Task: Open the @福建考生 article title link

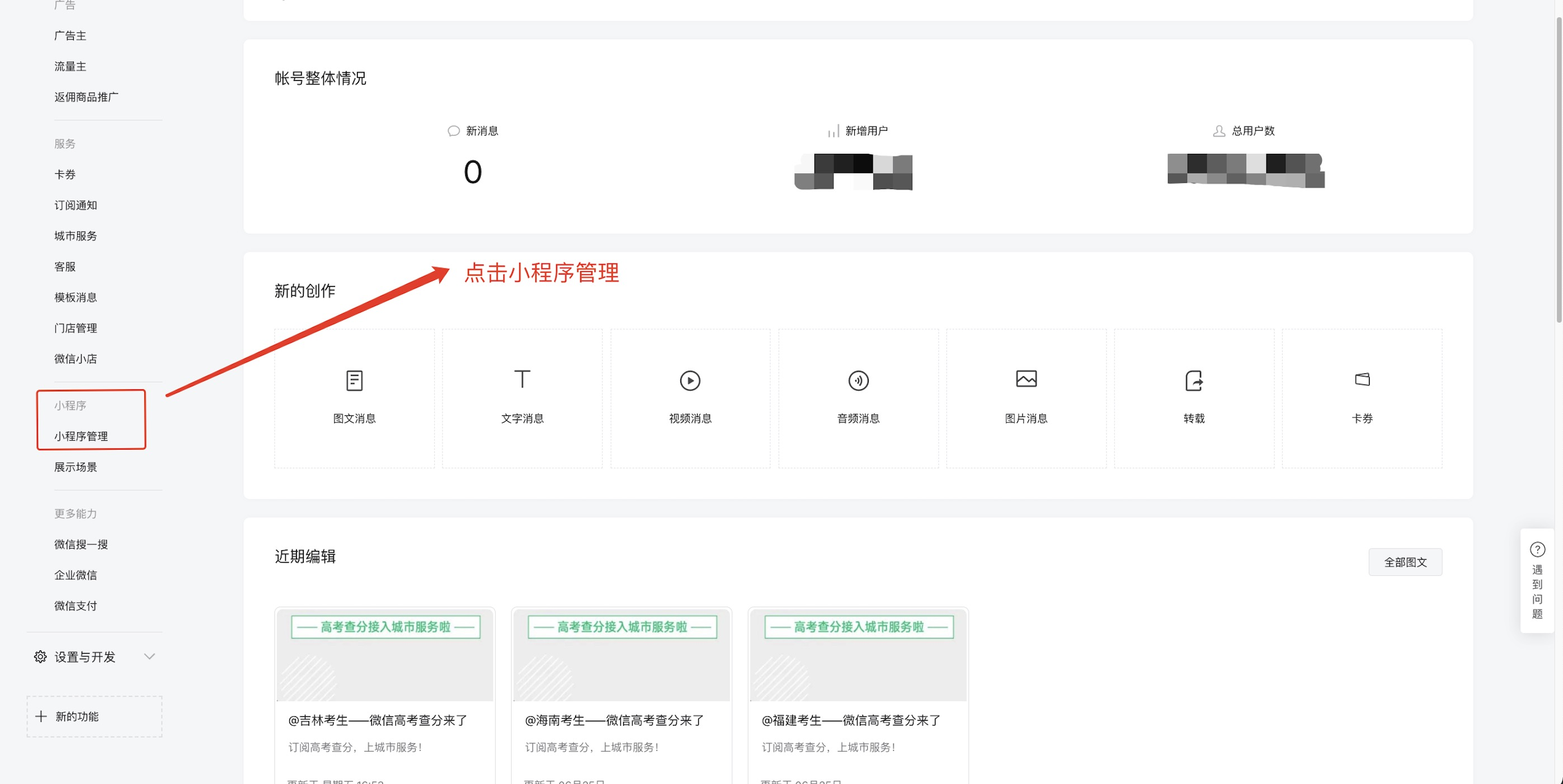Action: [x=851, y=720]
